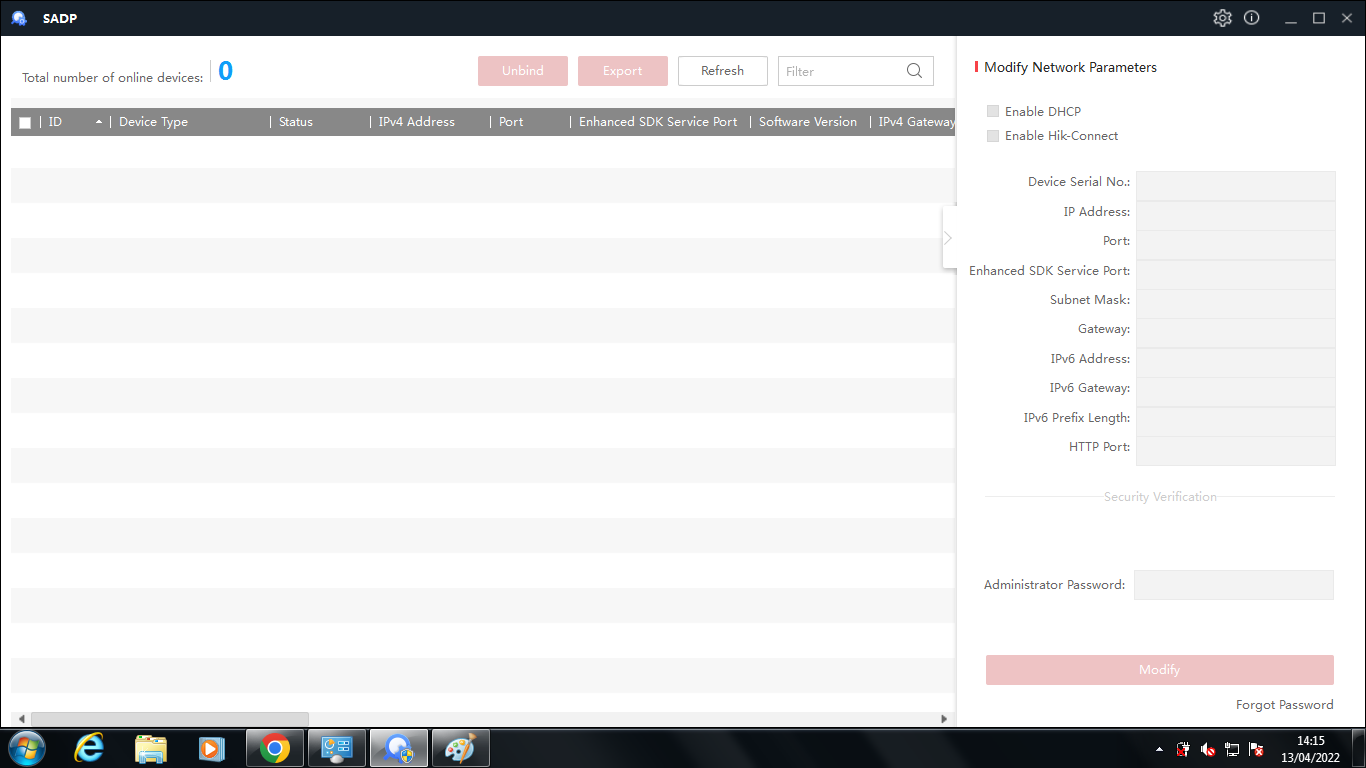Click the Refresh button

tap(722, 71)
